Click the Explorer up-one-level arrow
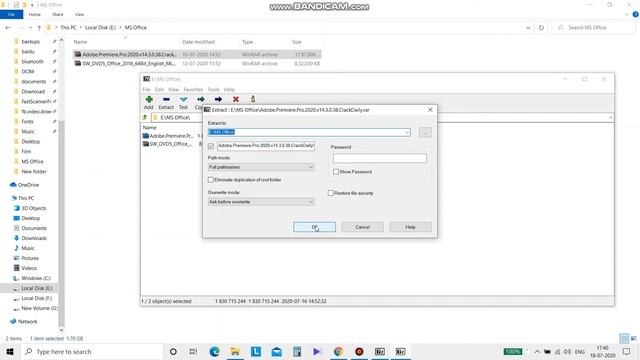This screenshot has width=640, height=360. pos(39,28)
